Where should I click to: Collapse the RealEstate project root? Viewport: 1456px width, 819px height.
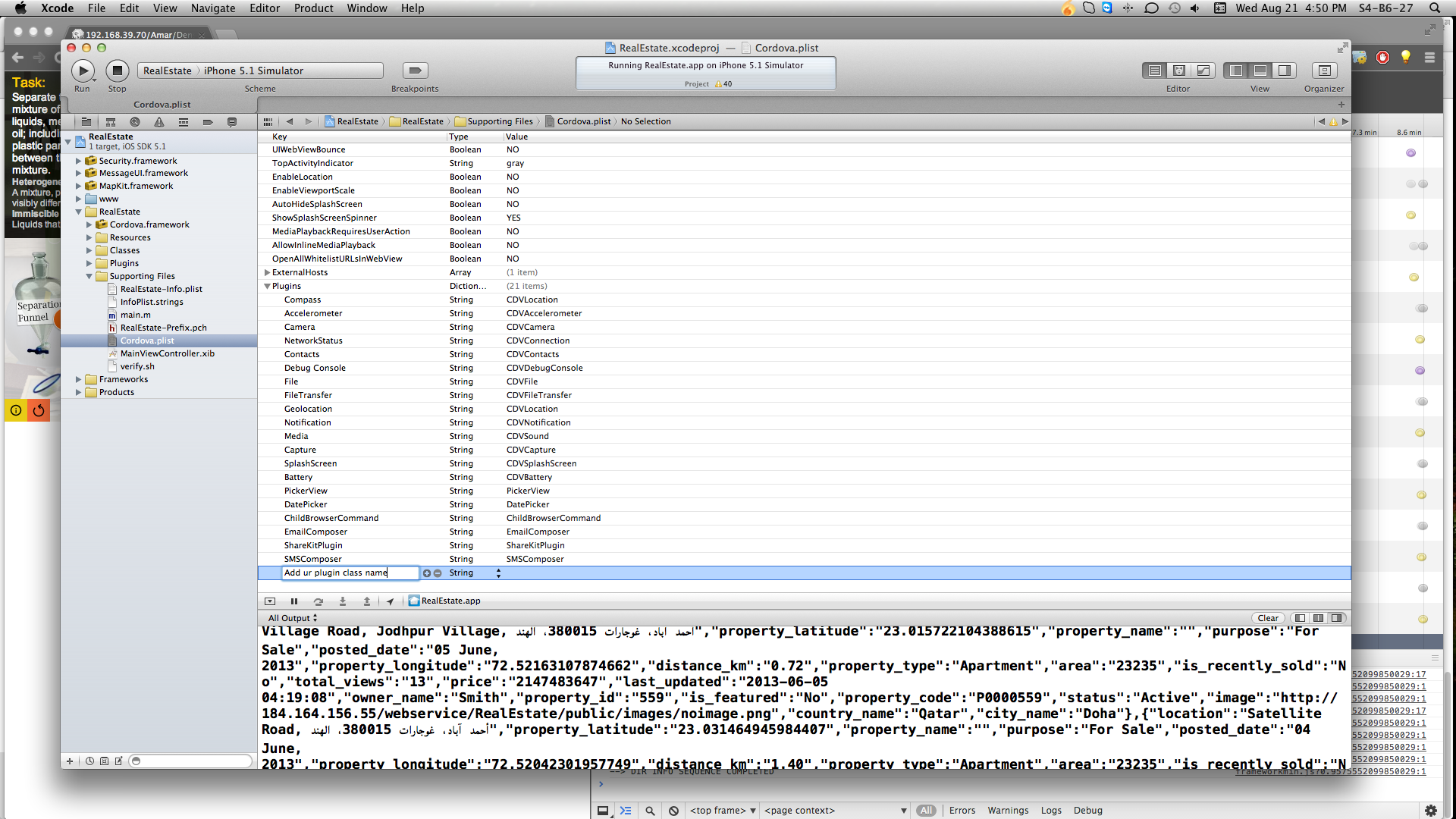point(68,142)
